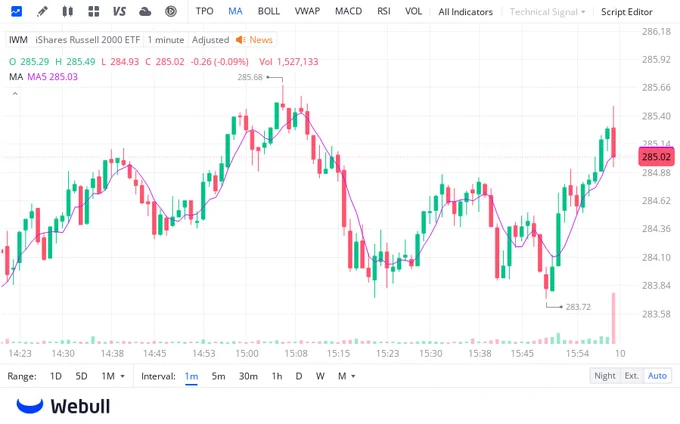Open the Script Editor
The height and width of the screenshot is (424, 680).
(627, 12)
